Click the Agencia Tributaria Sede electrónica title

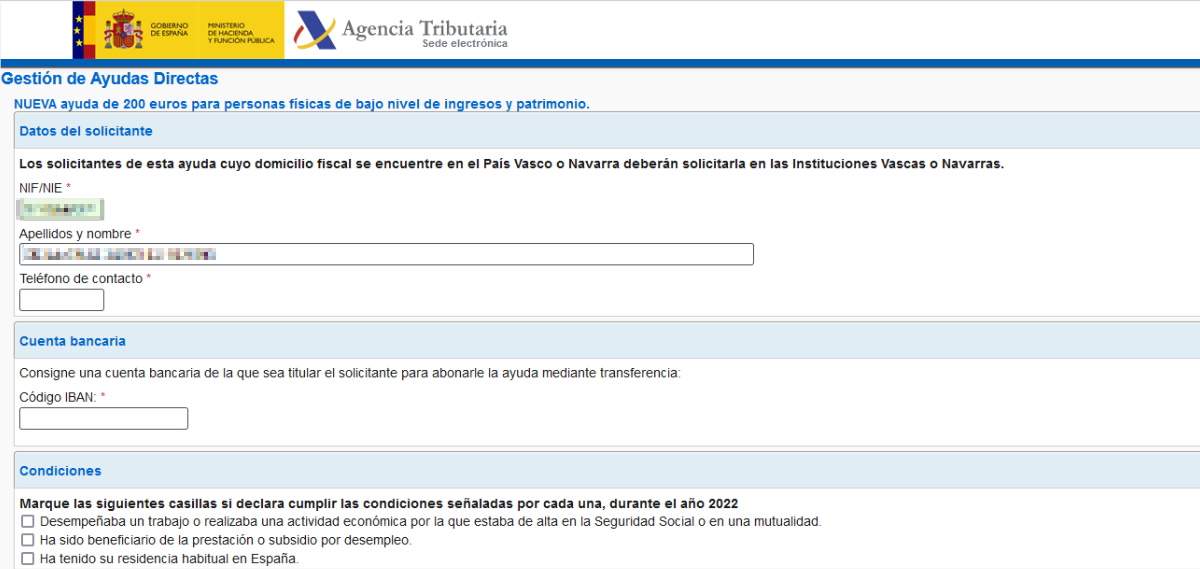pyautogui.click(x=424, y=33)
